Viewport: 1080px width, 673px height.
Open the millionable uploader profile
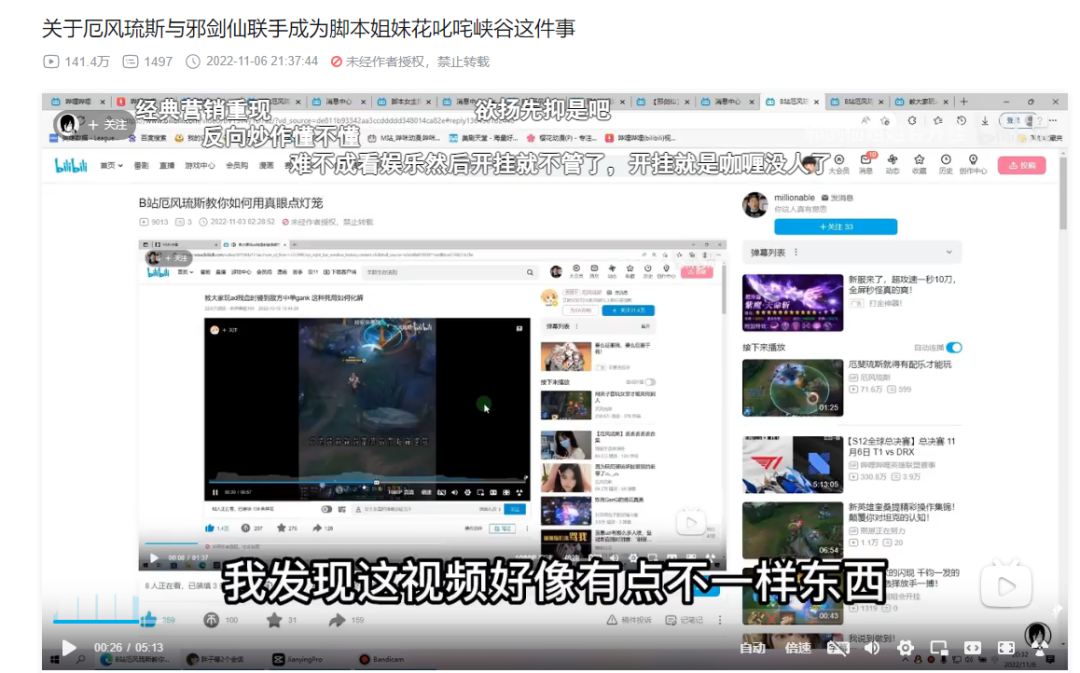pos(794,198)
